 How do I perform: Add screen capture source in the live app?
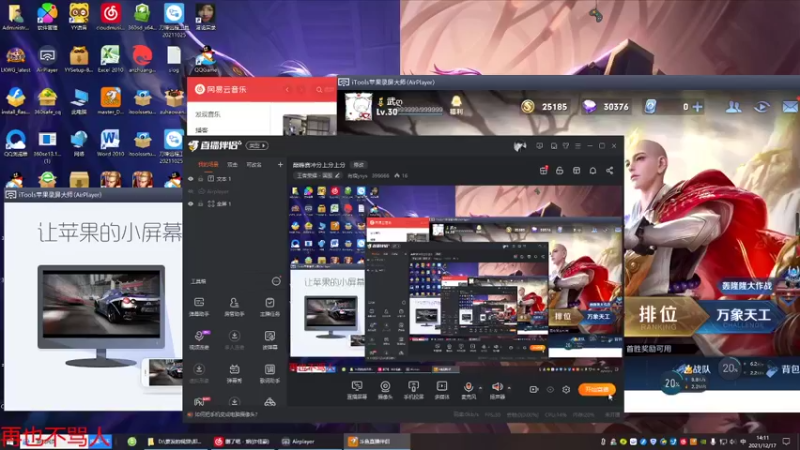pyautogui.click(x=357, y=389)
